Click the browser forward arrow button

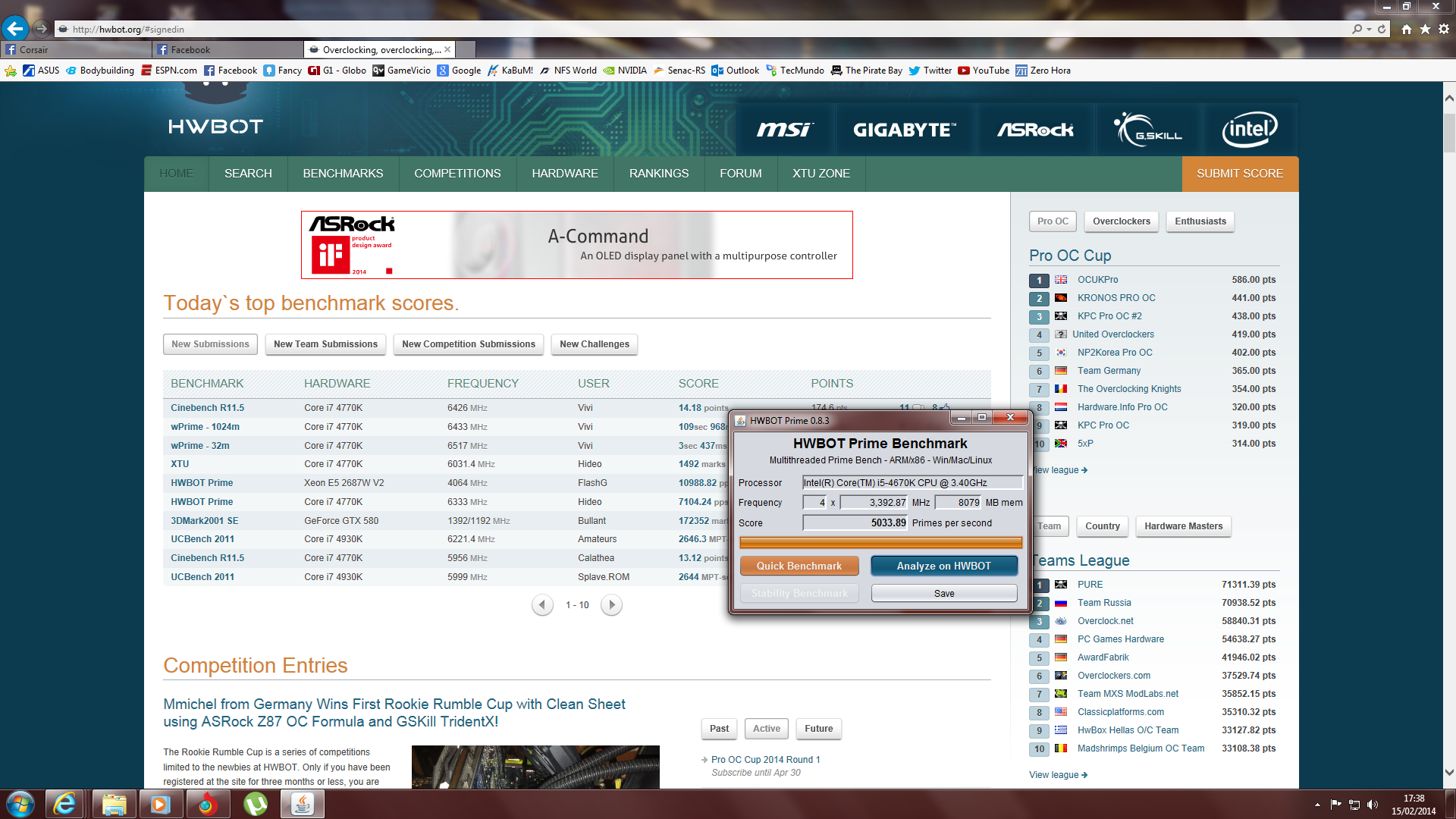click(41, 29)
